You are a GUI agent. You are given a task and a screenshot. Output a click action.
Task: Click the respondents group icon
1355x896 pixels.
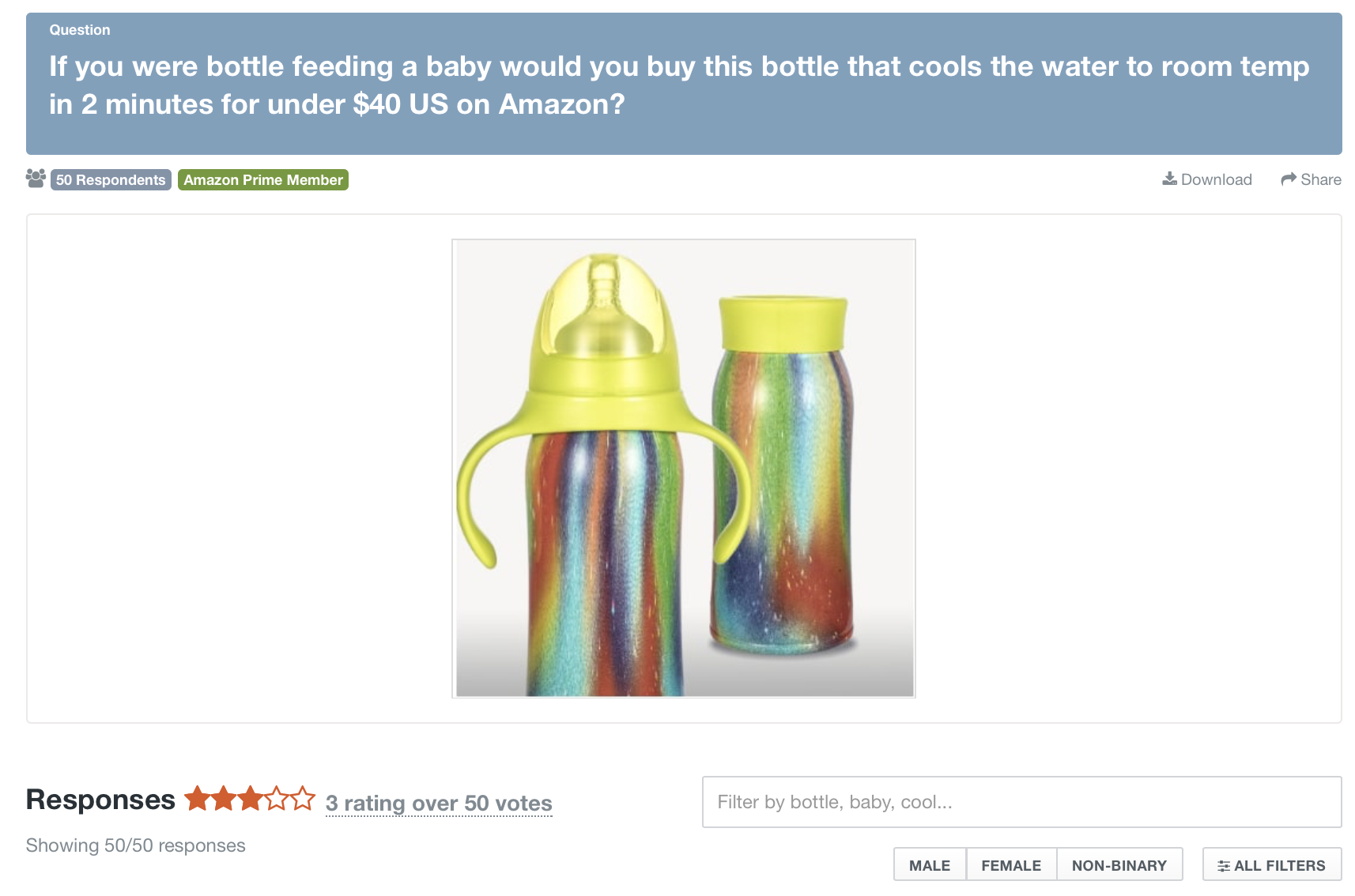pyautogui.click(x=36, y=179)
